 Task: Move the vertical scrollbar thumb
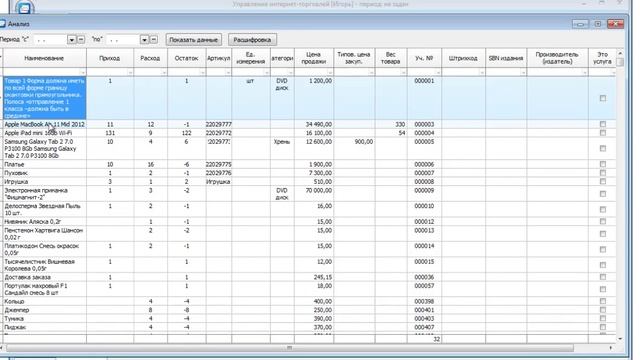[x=620, y=62]
